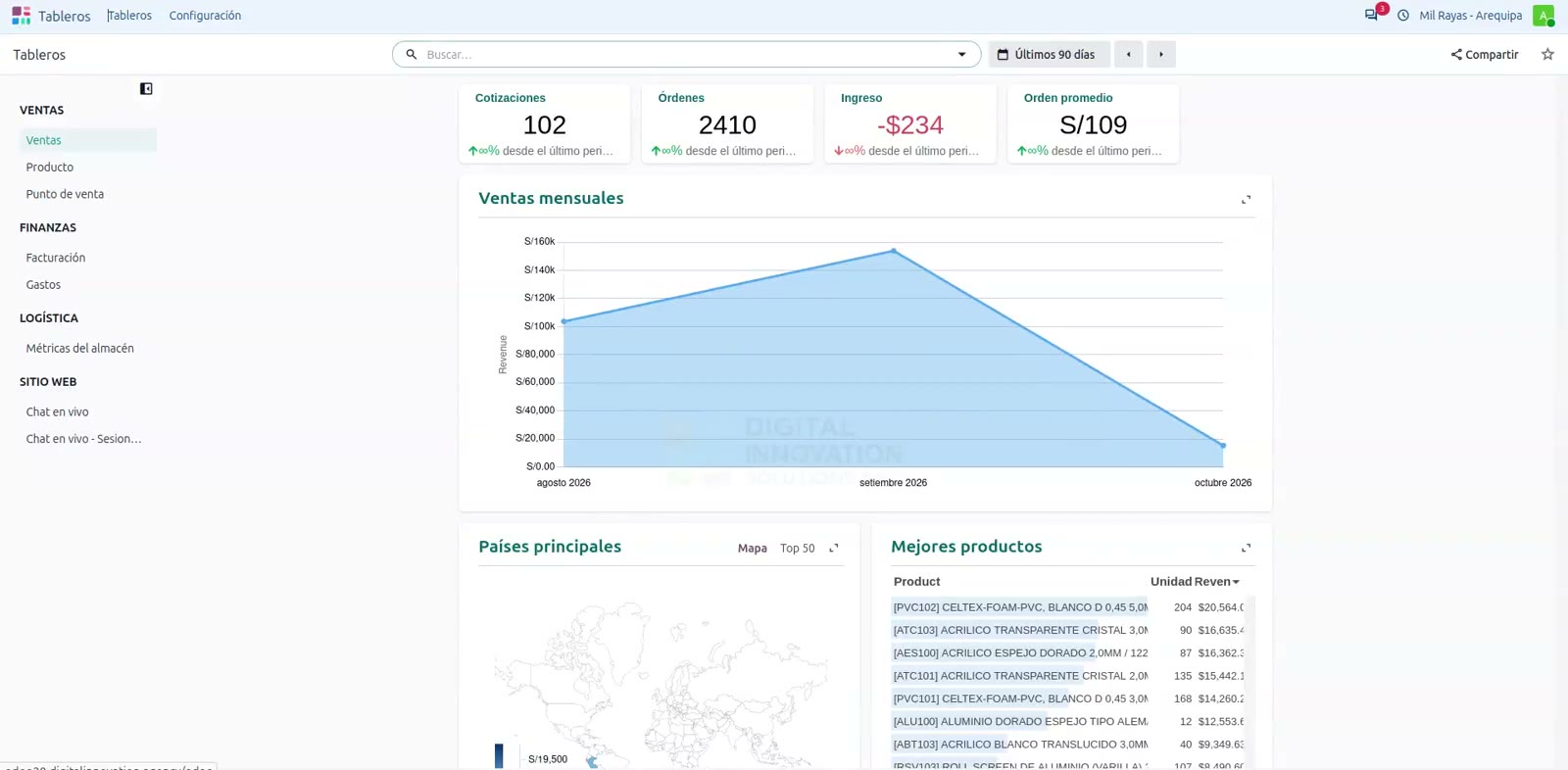
Task: Open Chat en vivo dashboard
Action: coord(88,412)
